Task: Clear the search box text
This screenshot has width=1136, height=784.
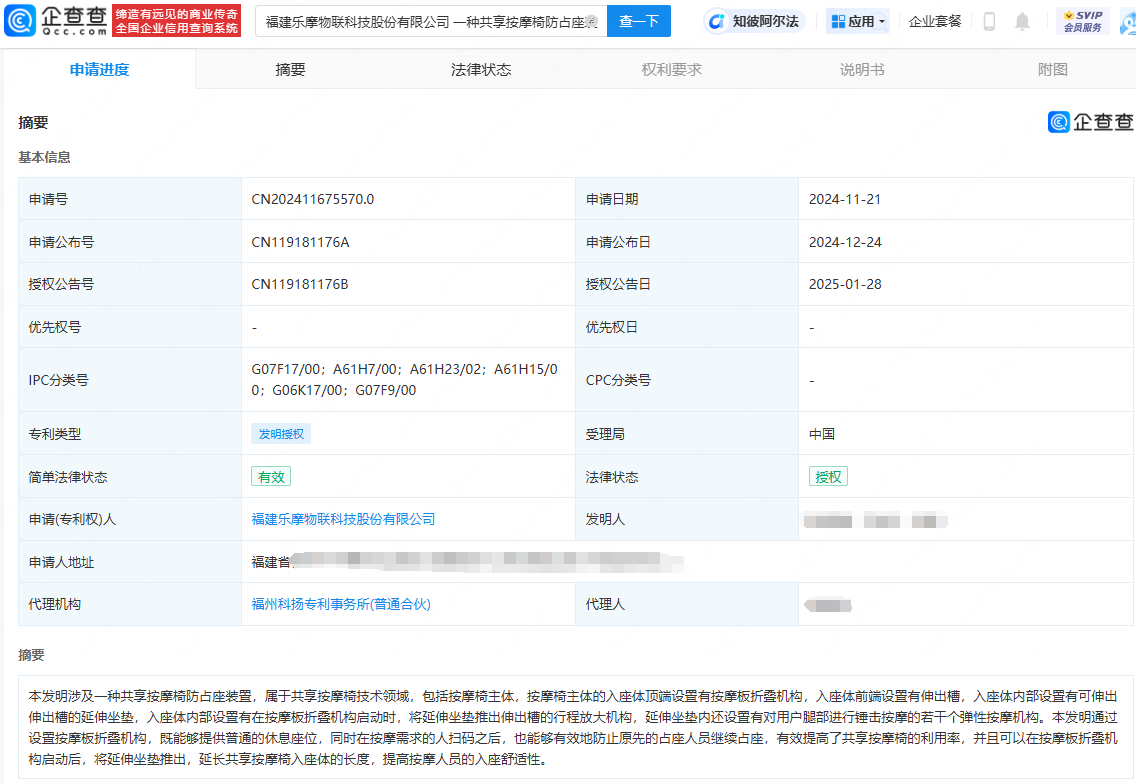Action: (591, 21)
